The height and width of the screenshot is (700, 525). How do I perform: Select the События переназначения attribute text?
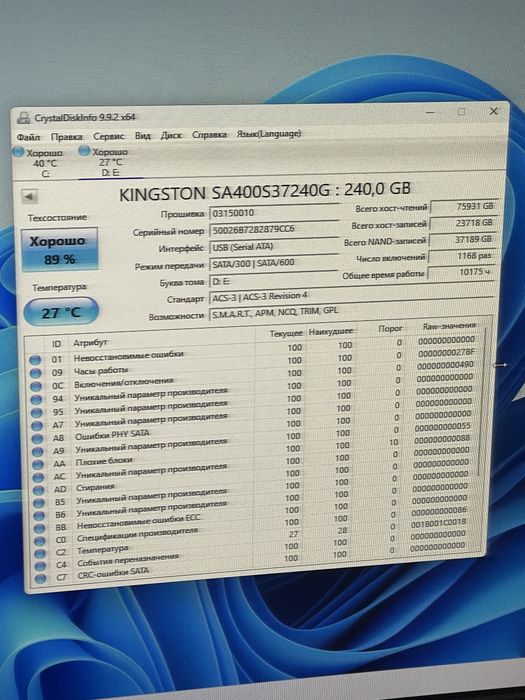pos(128,560)
